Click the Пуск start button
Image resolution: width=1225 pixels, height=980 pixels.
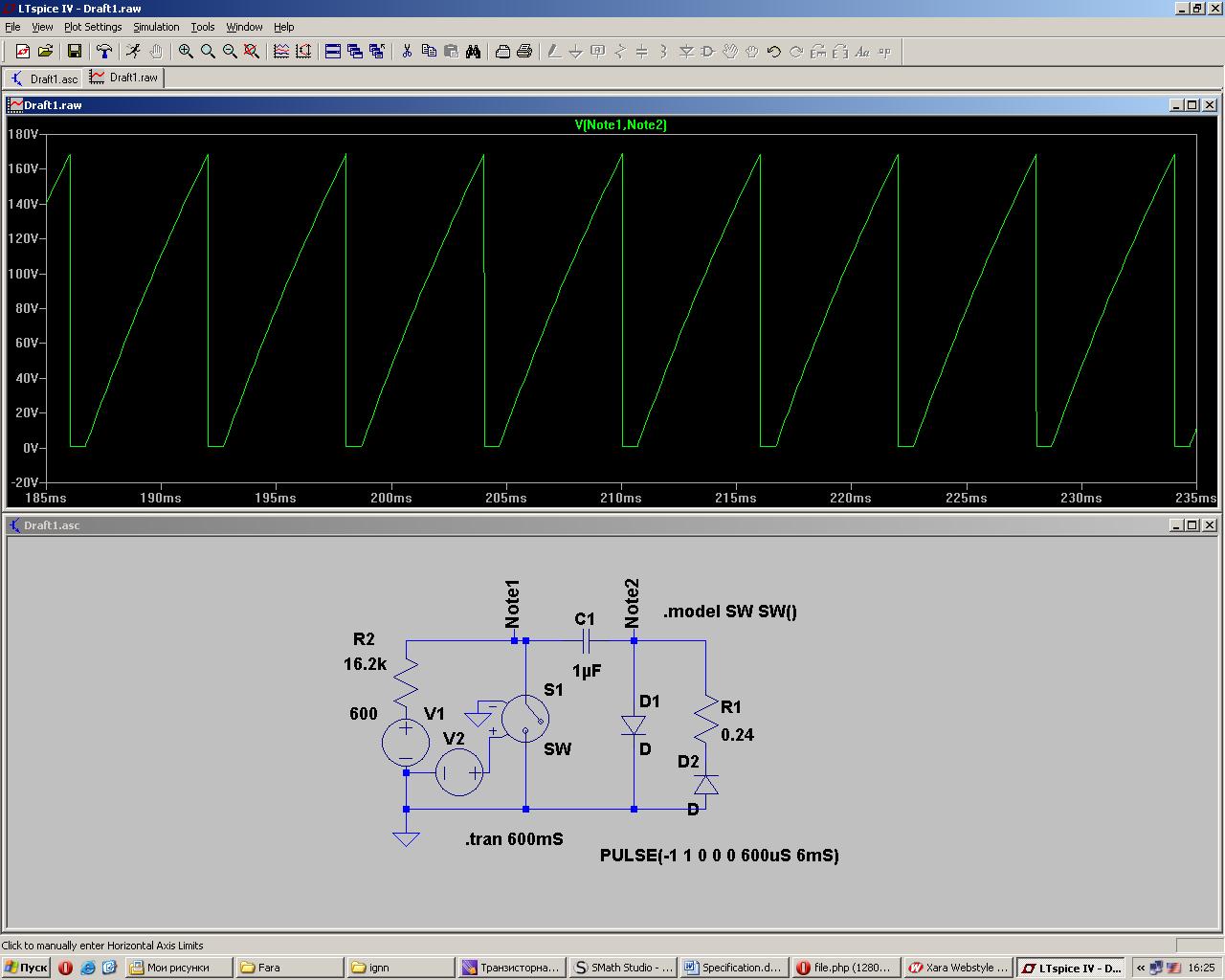coord(26,968)
